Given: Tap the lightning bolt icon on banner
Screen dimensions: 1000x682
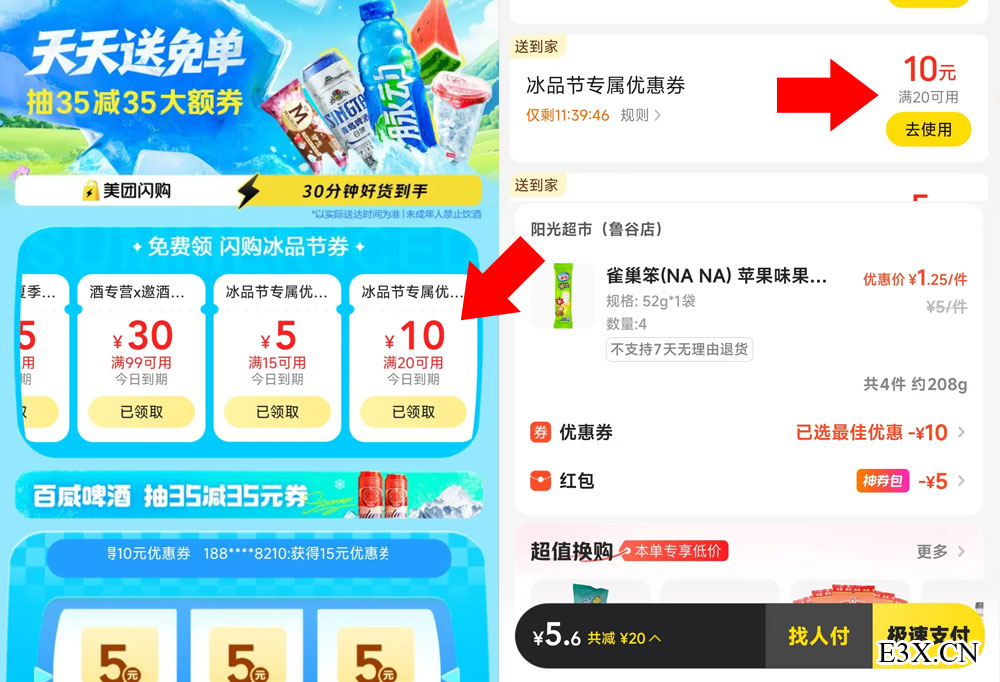Looking at the screenshot, I should (x=249, y=191).
